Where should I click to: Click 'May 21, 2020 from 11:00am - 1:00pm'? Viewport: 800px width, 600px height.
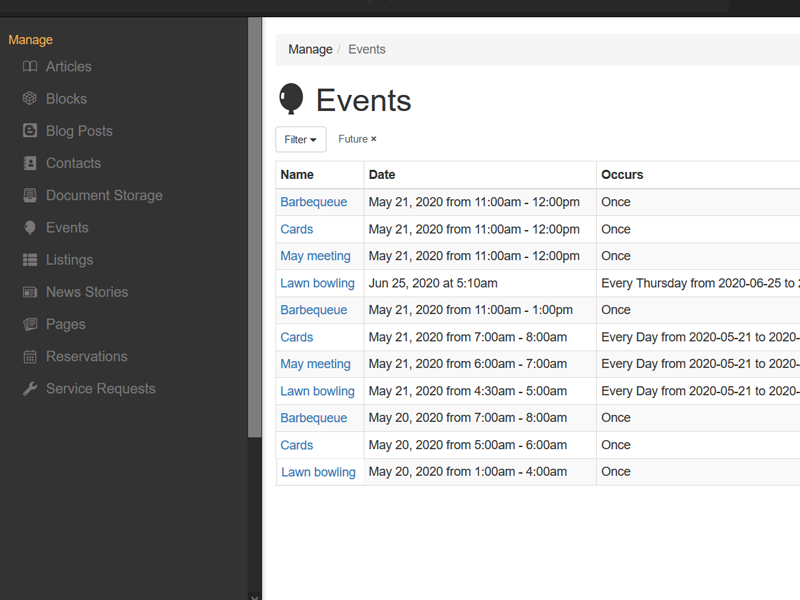coord(471,310)
